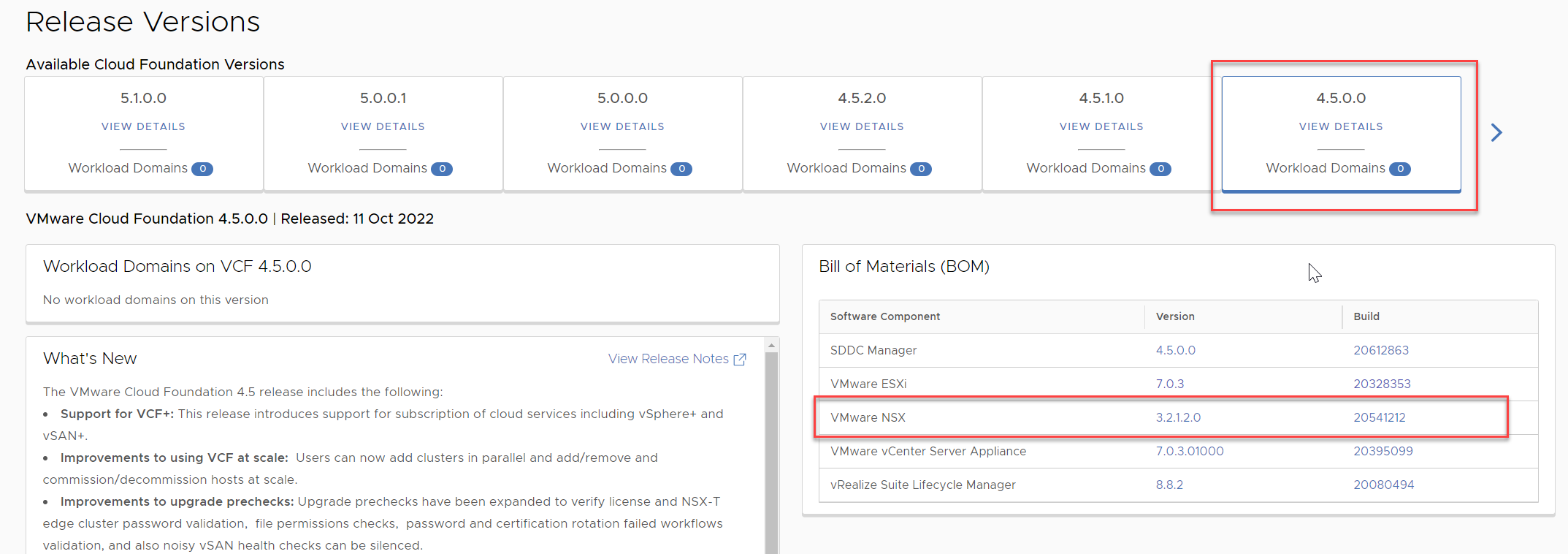Click Workload Domains count badge for 5.0.0.1
The image size is (1568, 554).
click(442, 169)
